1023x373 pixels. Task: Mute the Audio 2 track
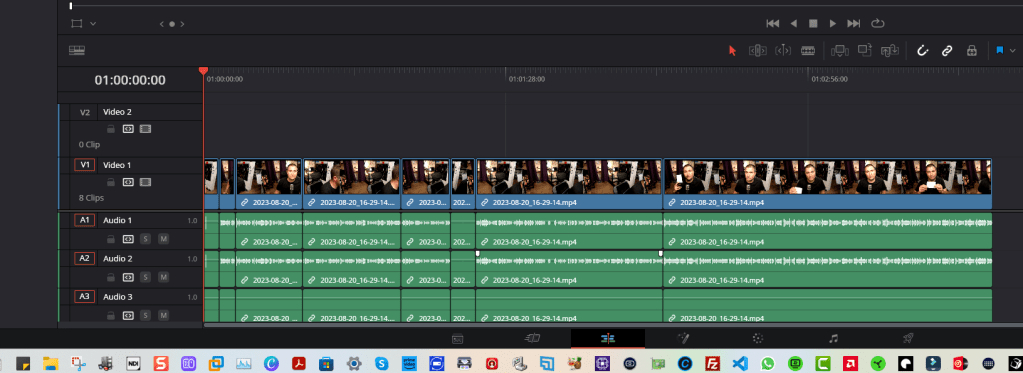click(x=163, y=277)
